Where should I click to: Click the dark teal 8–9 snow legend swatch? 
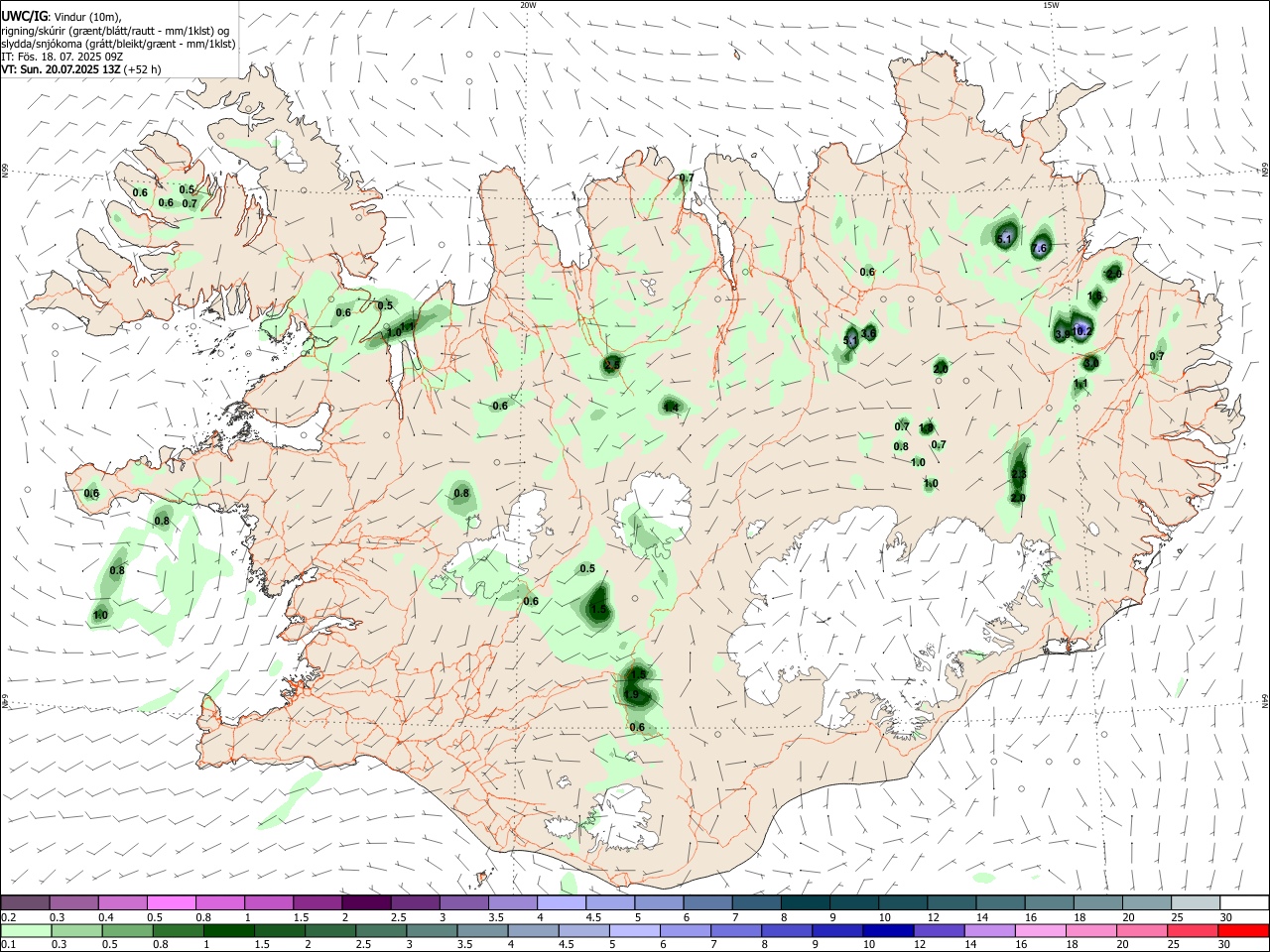pos(806,902)
